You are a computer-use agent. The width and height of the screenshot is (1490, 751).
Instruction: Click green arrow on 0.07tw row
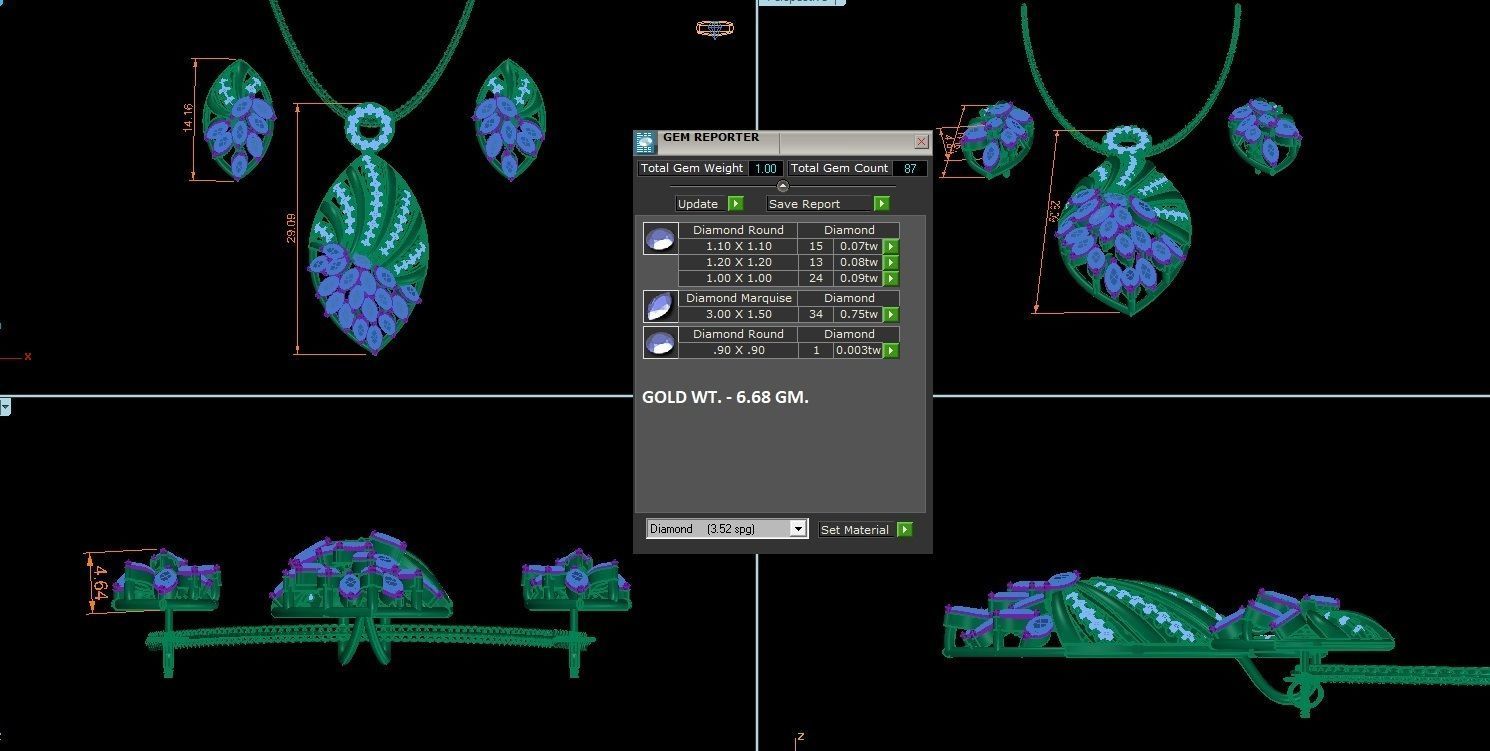coord(891,246)
